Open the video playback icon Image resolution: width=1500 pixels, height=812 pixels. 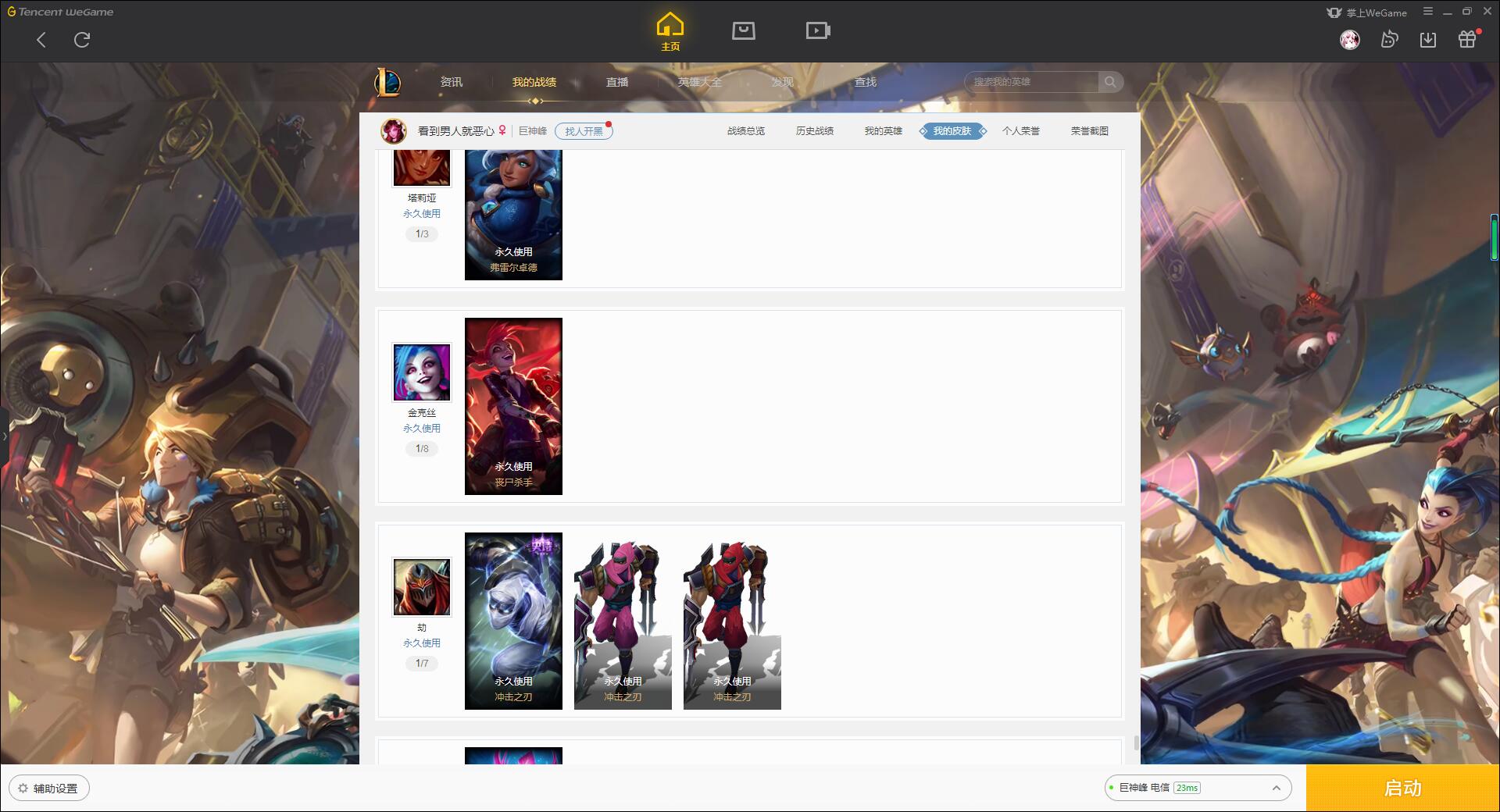coord(818,30)
